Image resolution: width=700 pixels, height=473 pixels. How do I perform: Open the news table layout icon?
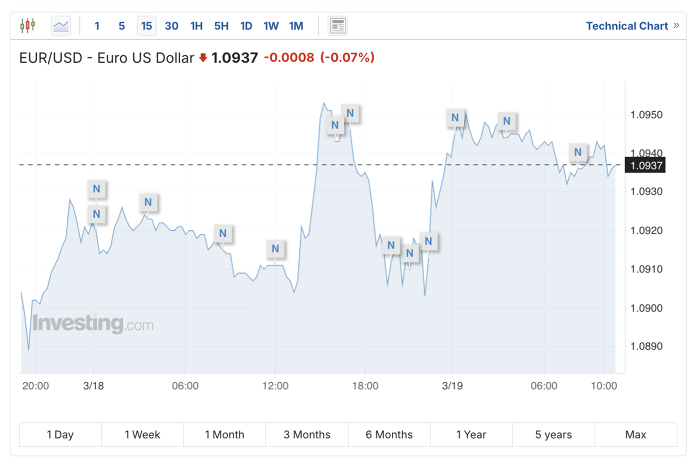click(x=338, y=26)
